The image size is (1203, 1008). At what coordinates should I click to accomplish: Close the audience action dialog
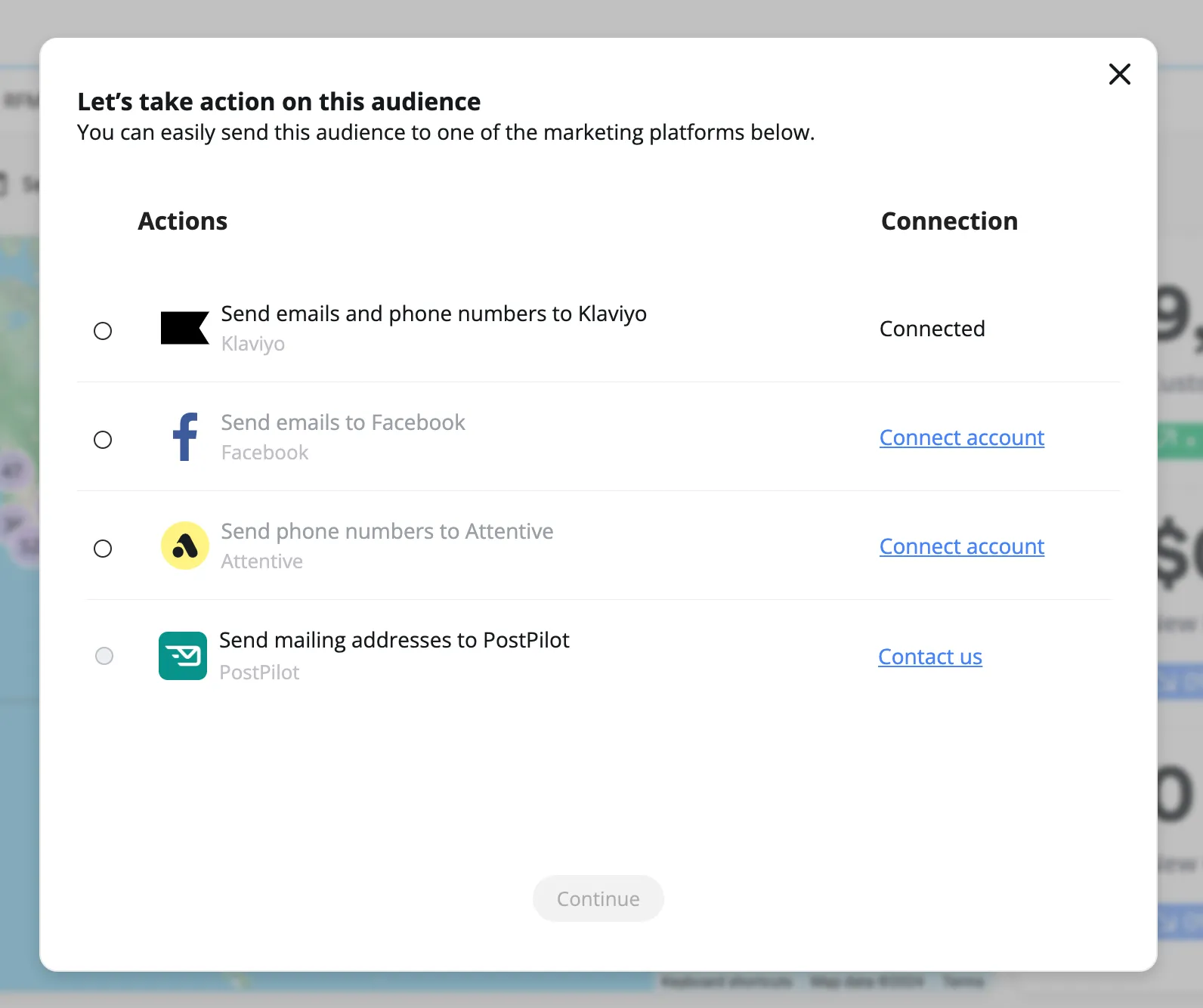(1120, 74)
